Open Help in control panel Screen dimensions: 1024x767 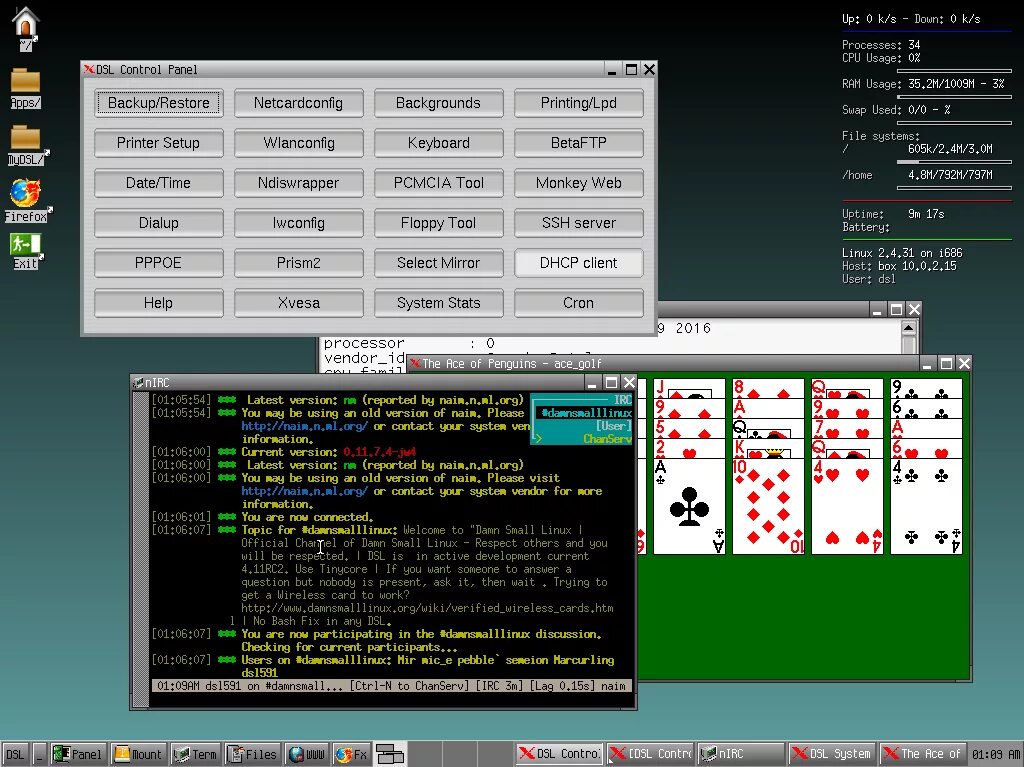click(x=159, y=302)
